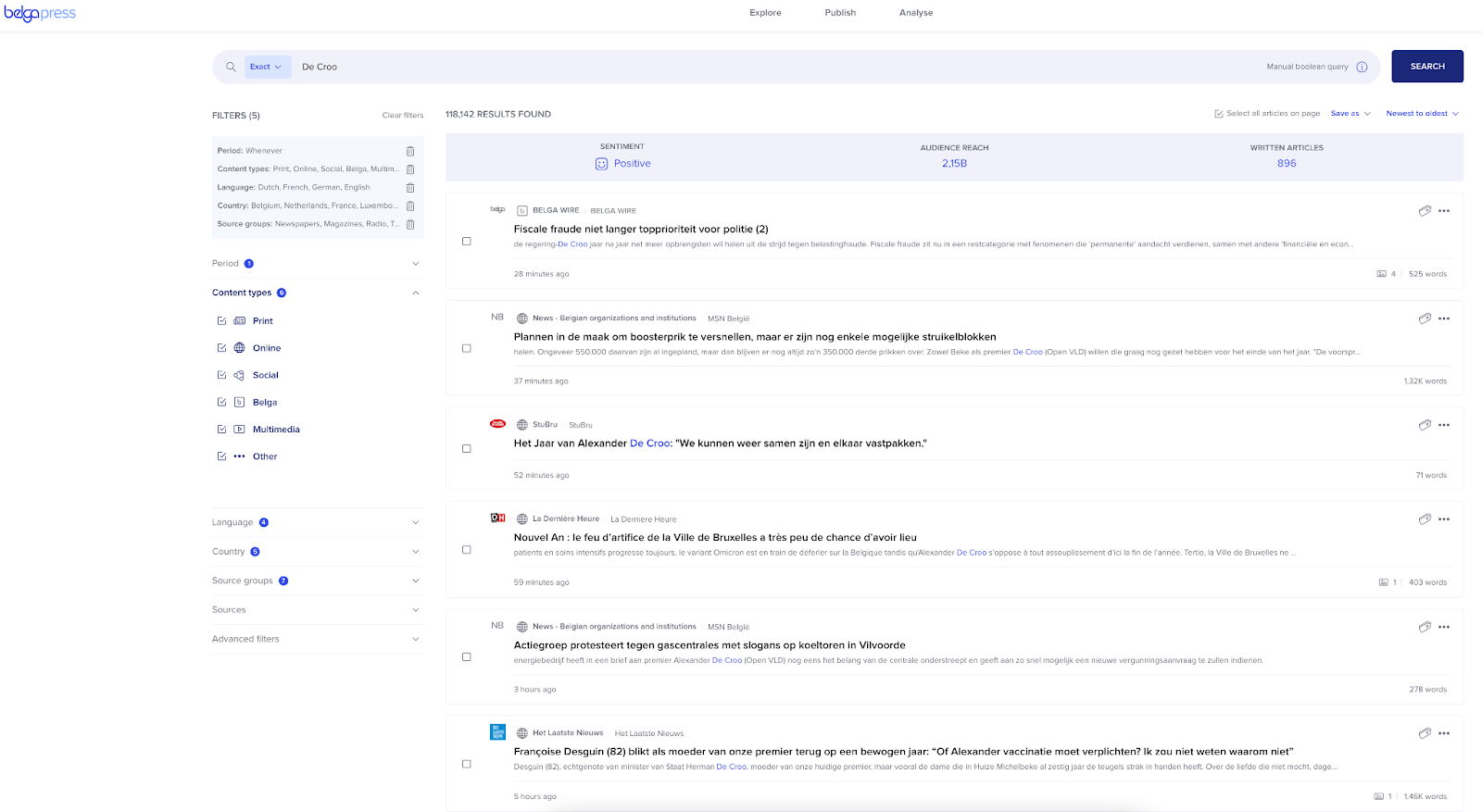Delete the Source groups filter trash icon
Viewport: 1482px width, 812px height.
[410, 224]
